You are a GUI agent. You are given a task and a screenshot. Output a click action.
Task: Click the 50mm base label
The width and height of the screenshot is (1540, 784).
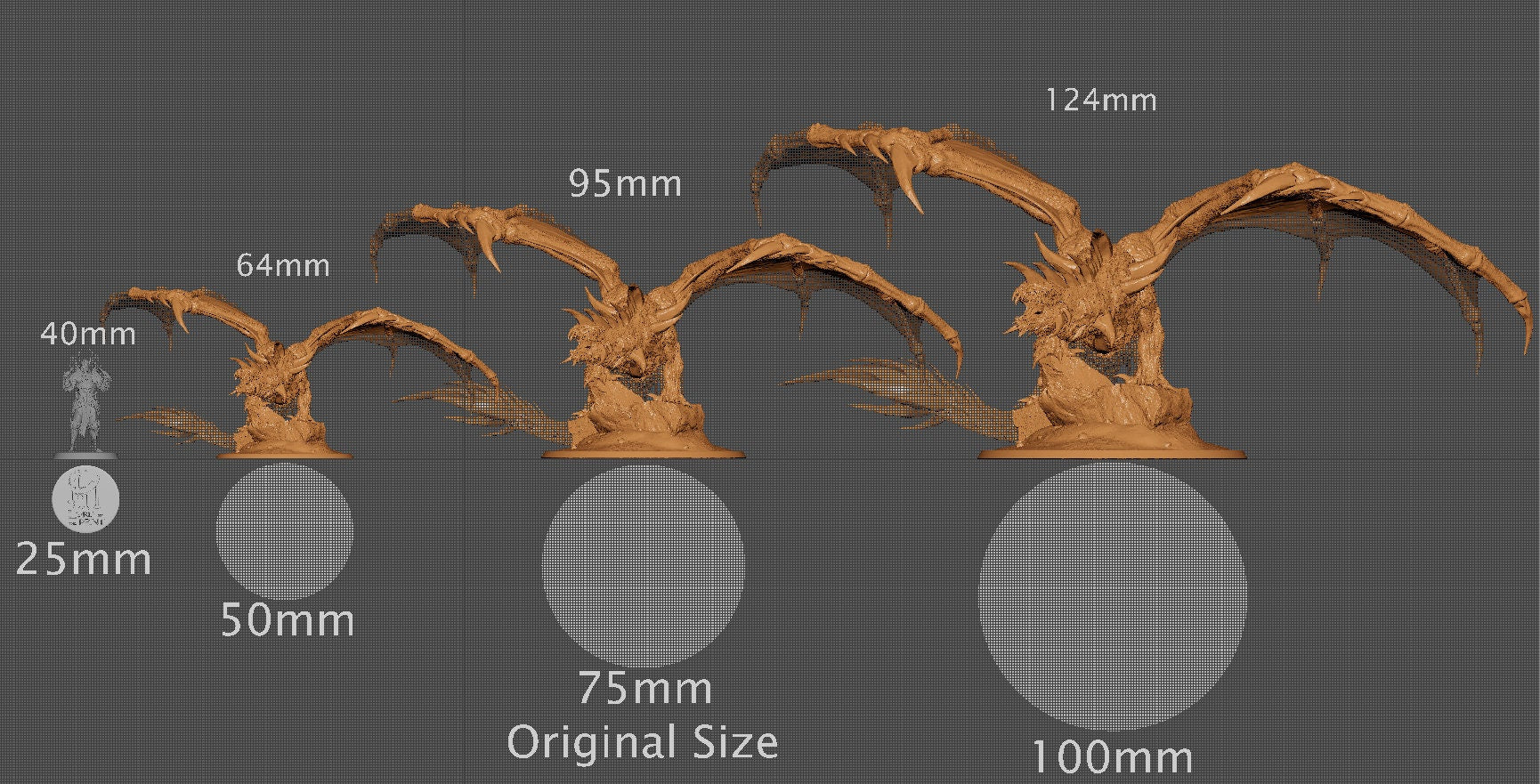[x=288, y=619]
